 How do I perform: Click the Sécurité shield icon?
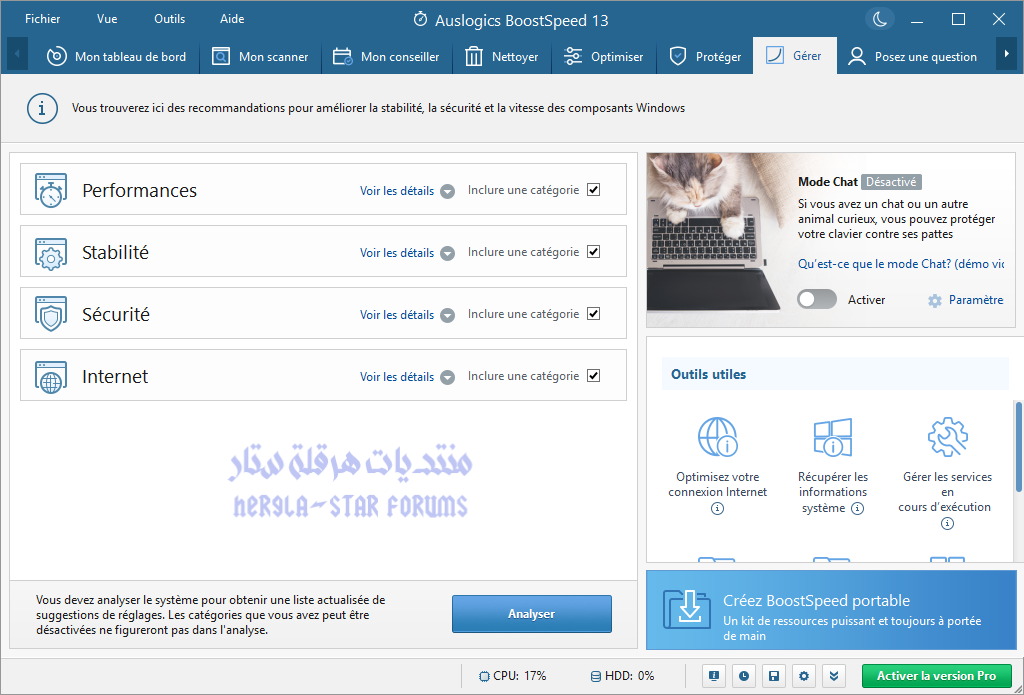point(51,314)
